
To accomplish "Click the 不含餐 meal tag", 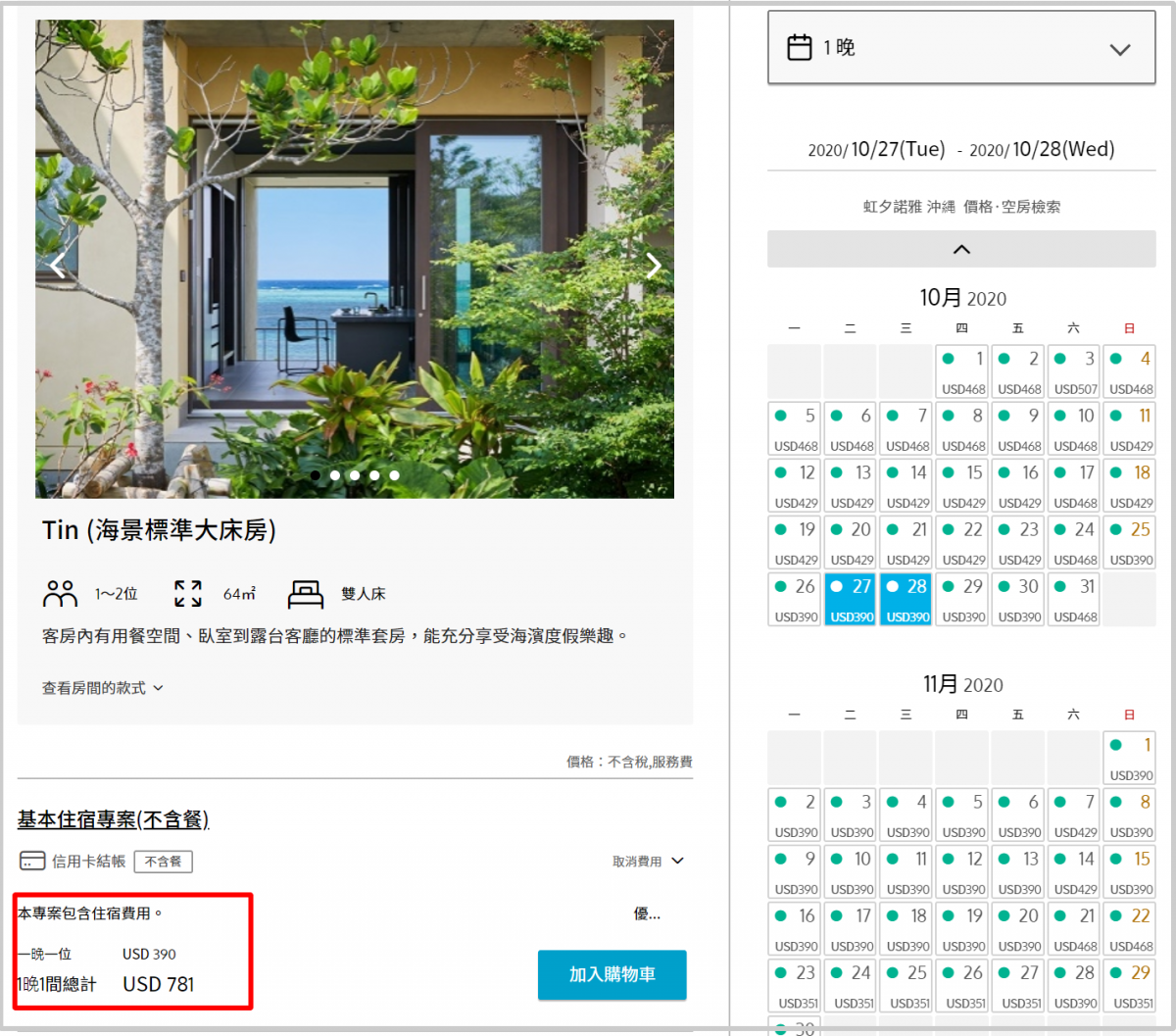I will pyautogui.click(x=163, y=862).
